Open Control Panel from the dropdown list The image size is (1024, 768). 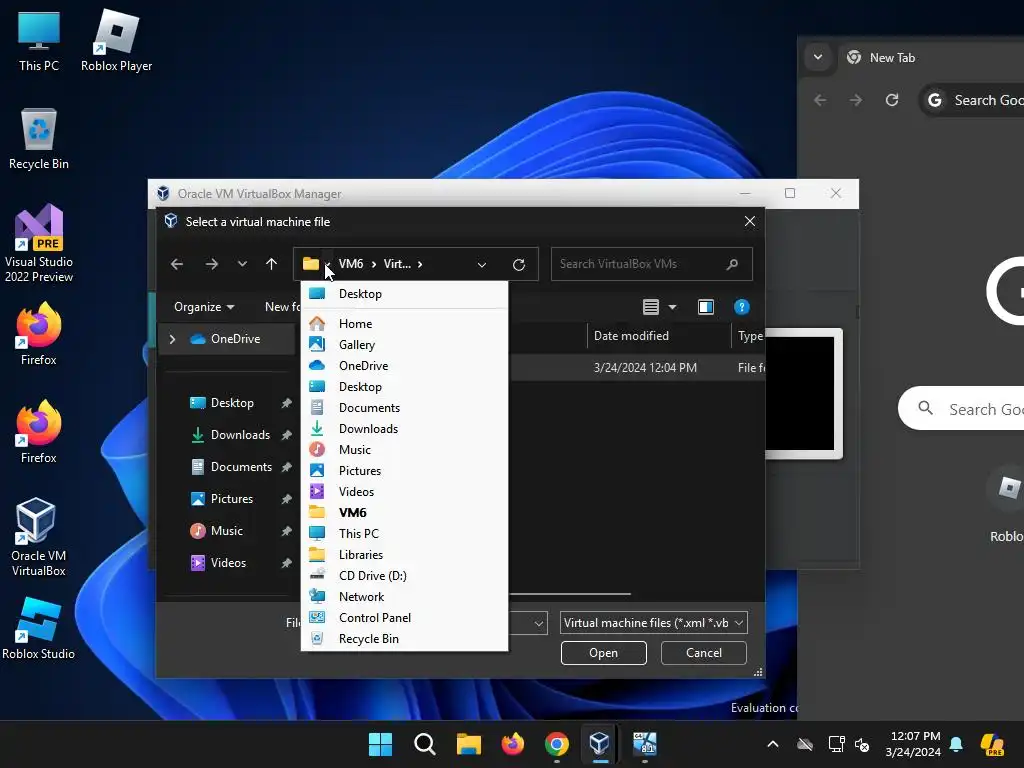coord(404,617)
